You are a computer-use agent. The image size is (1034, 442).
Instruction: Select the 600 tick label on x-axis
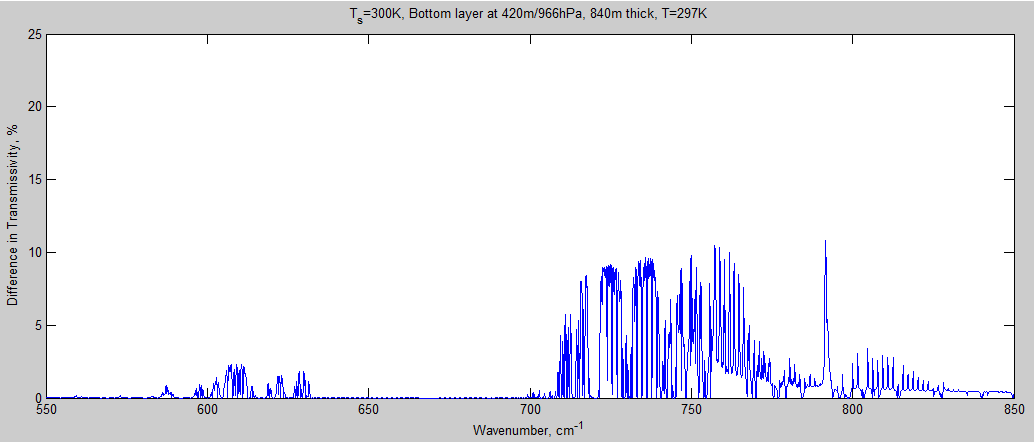tap(207, 410)
